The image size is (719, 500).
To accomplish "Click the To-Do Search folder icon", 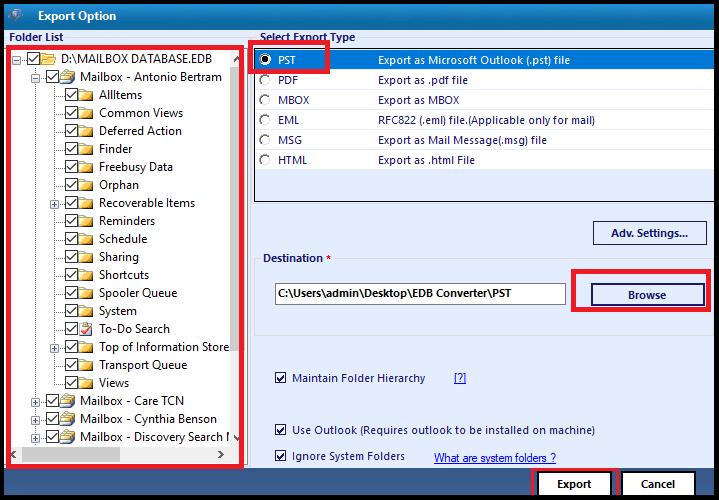I will point(87,329).
